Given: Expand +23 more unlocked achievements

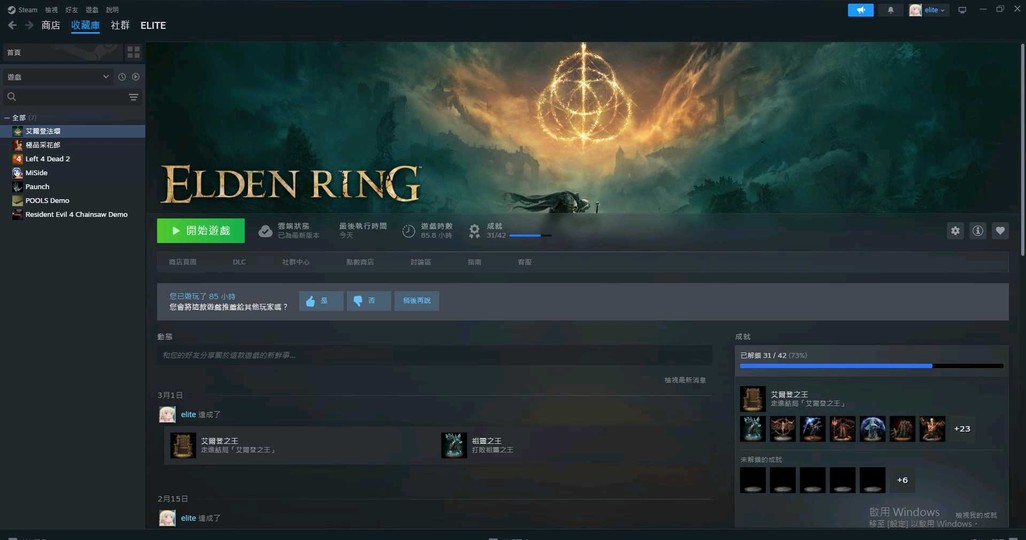Looking at the screenshot, I should (962, 429).
